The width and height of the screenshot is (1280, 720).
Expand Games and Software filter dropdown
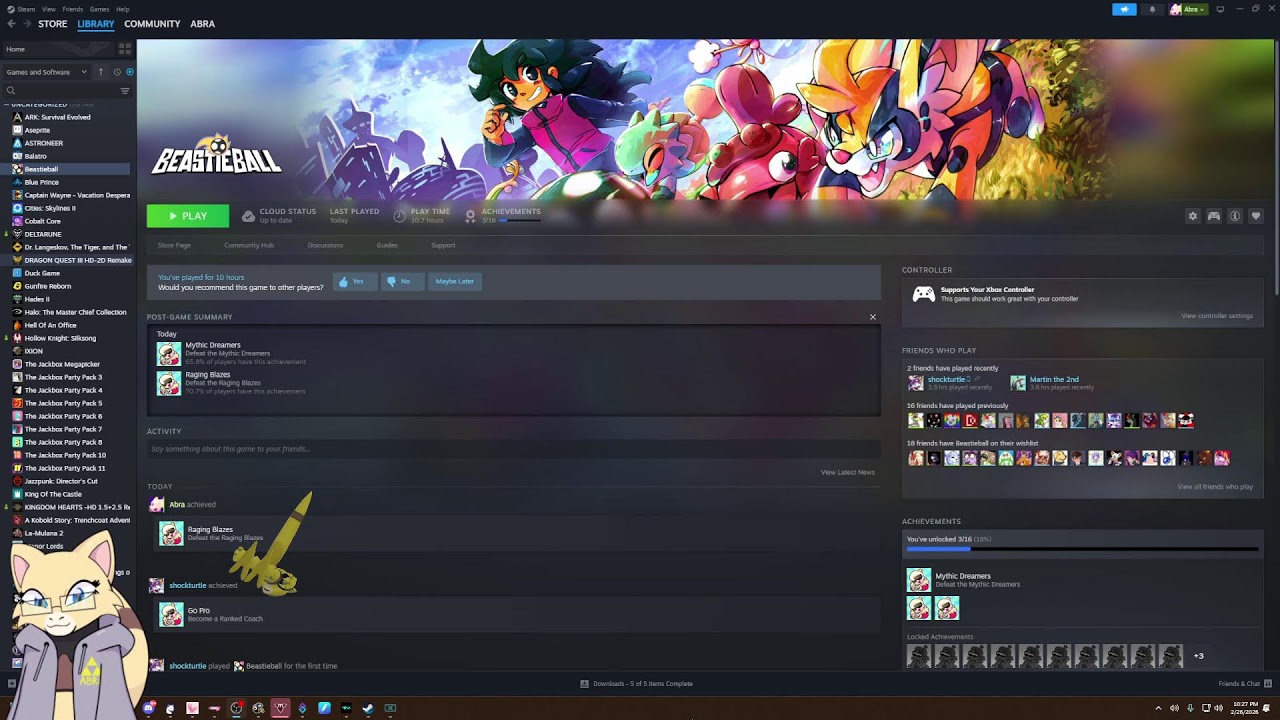(47, 72)
